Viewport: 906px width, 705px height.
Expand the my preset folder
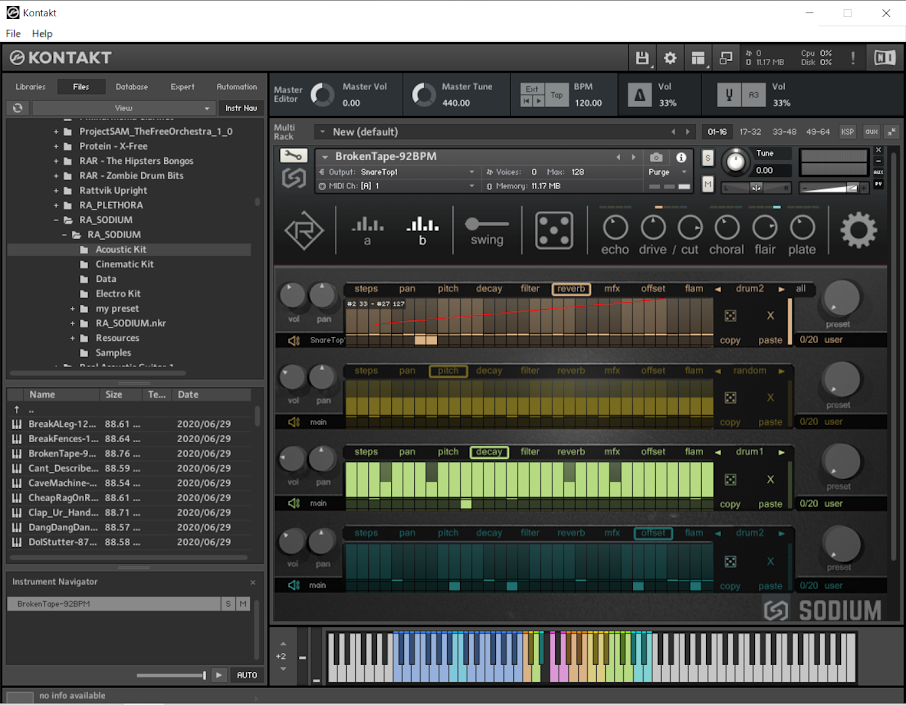tap(72, 309)
